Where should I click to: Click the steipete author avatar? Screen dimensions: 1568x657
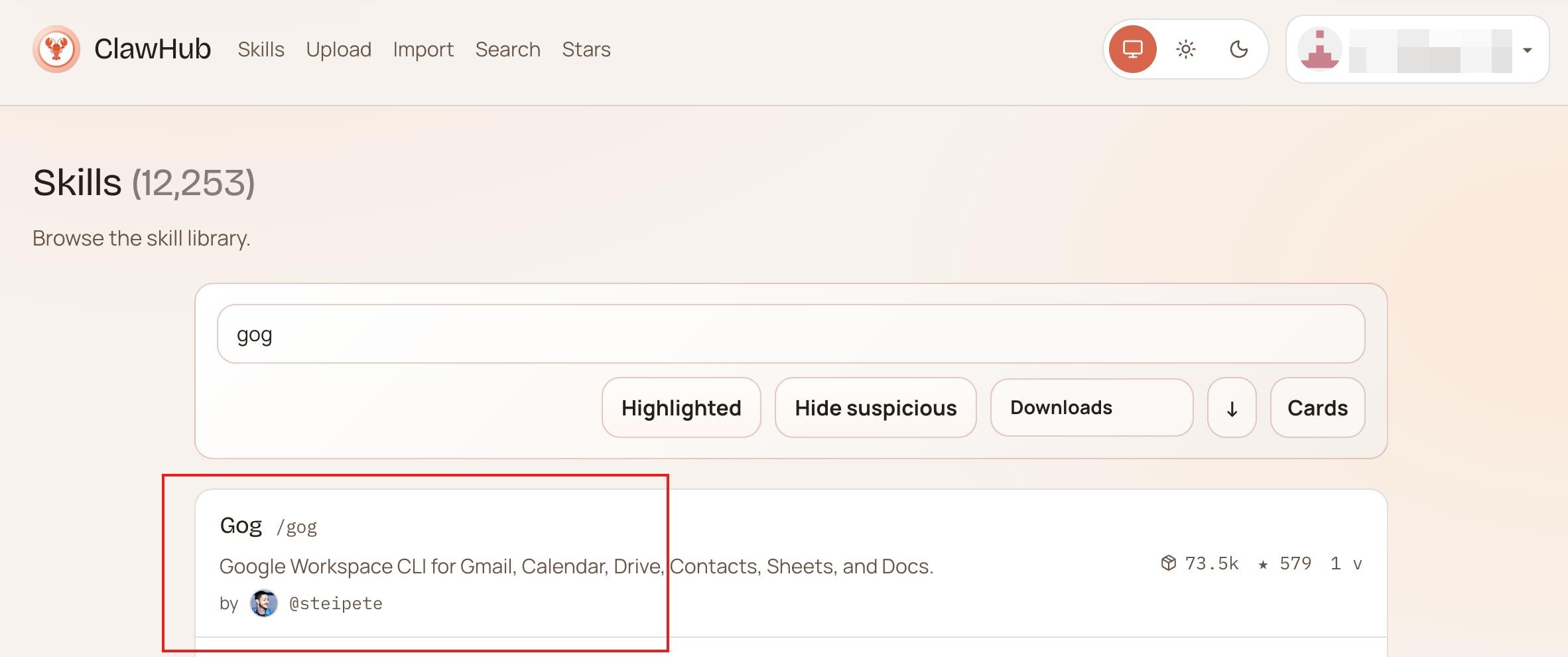click(x=263, y=603)
